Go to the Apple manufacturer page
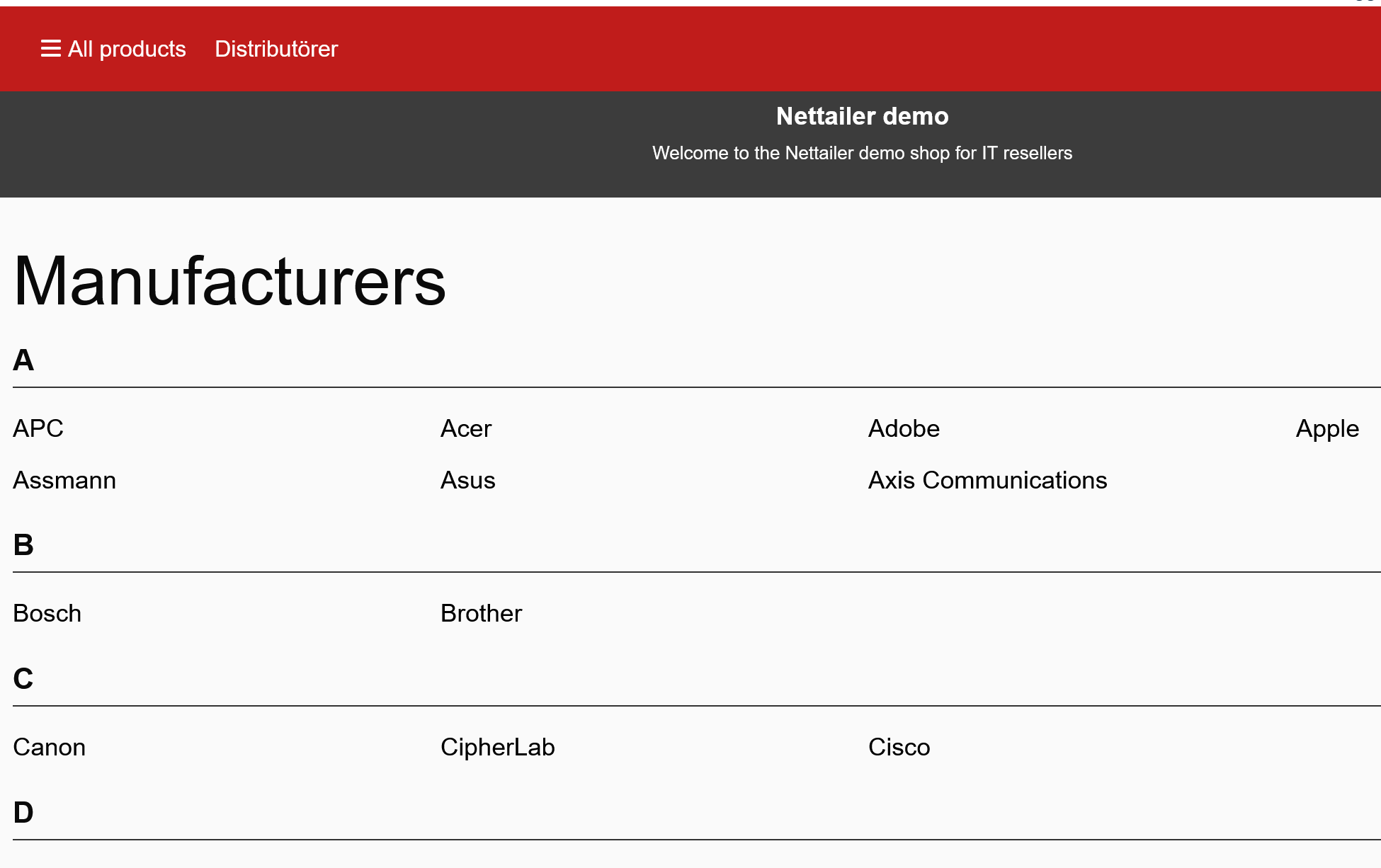Screen dimensions: 1381x868 [1326, 428]
